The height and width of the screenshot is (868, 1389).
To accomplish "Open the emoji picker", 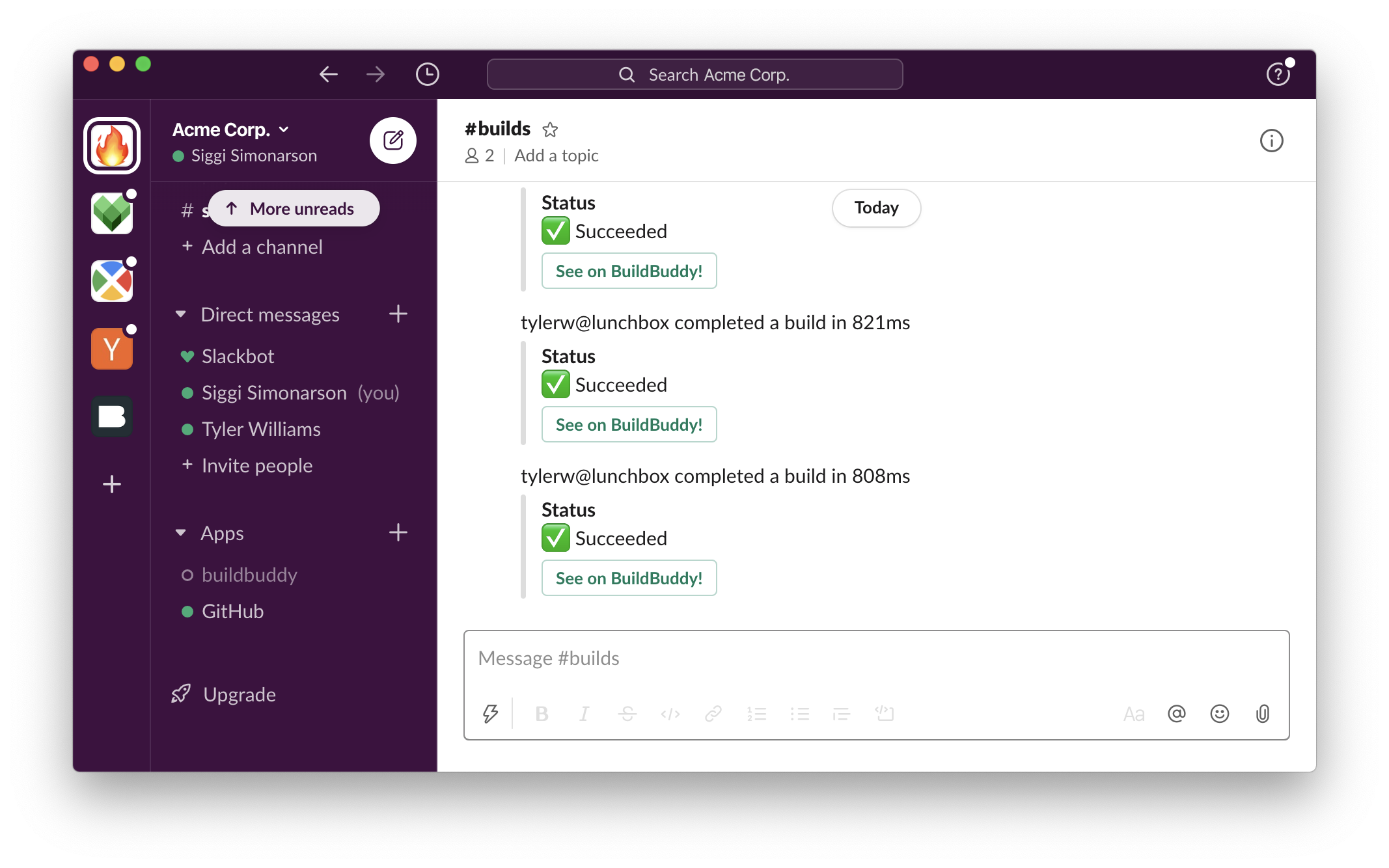I will (x=1220, y=714).
